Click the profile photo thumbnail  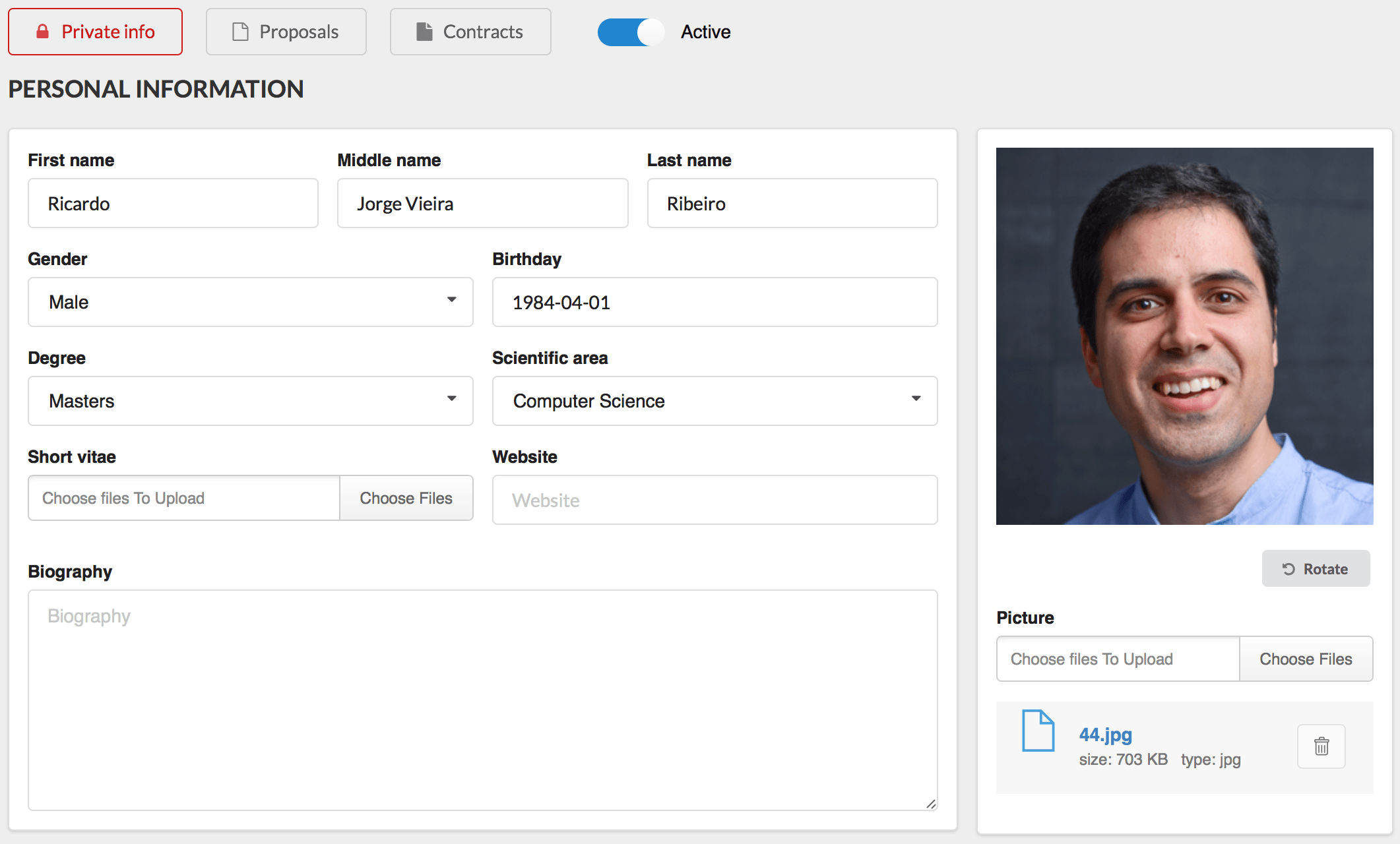point(1184,336)
